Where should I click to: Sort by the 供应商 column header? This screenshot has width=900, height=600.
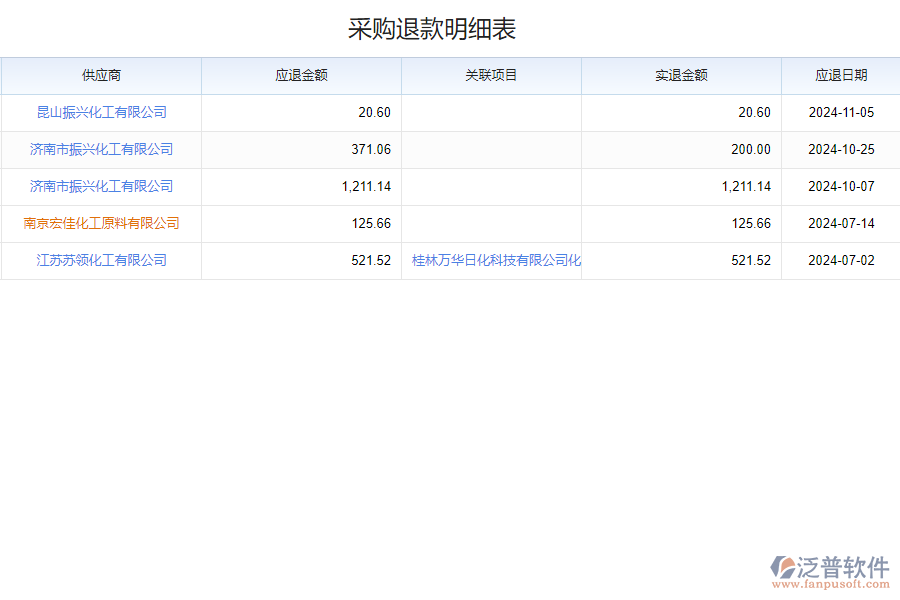coord(101,75)
